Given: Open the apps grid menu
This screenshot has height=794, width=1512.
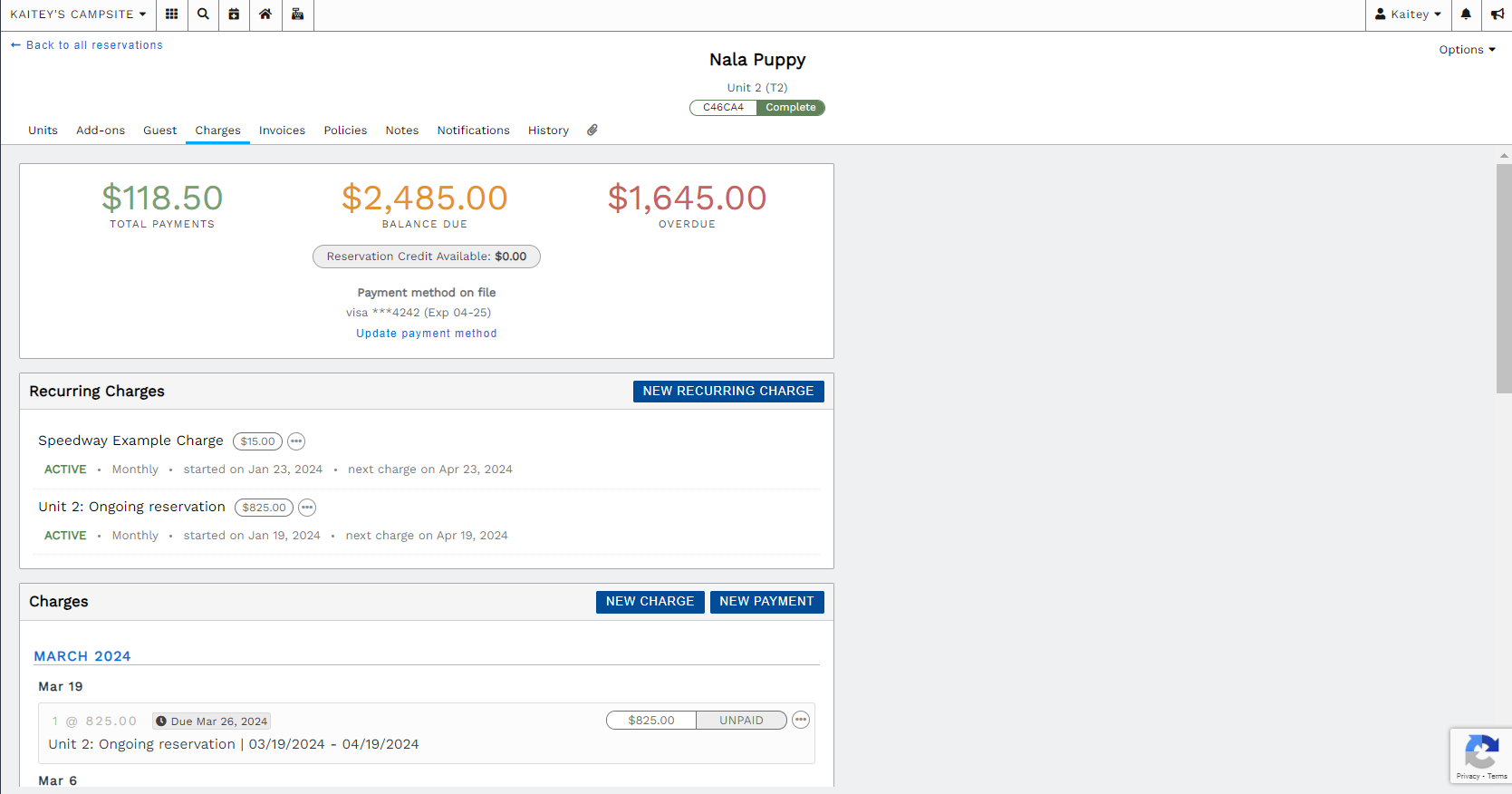Looking at the screenshot, I should coord(171,15).
